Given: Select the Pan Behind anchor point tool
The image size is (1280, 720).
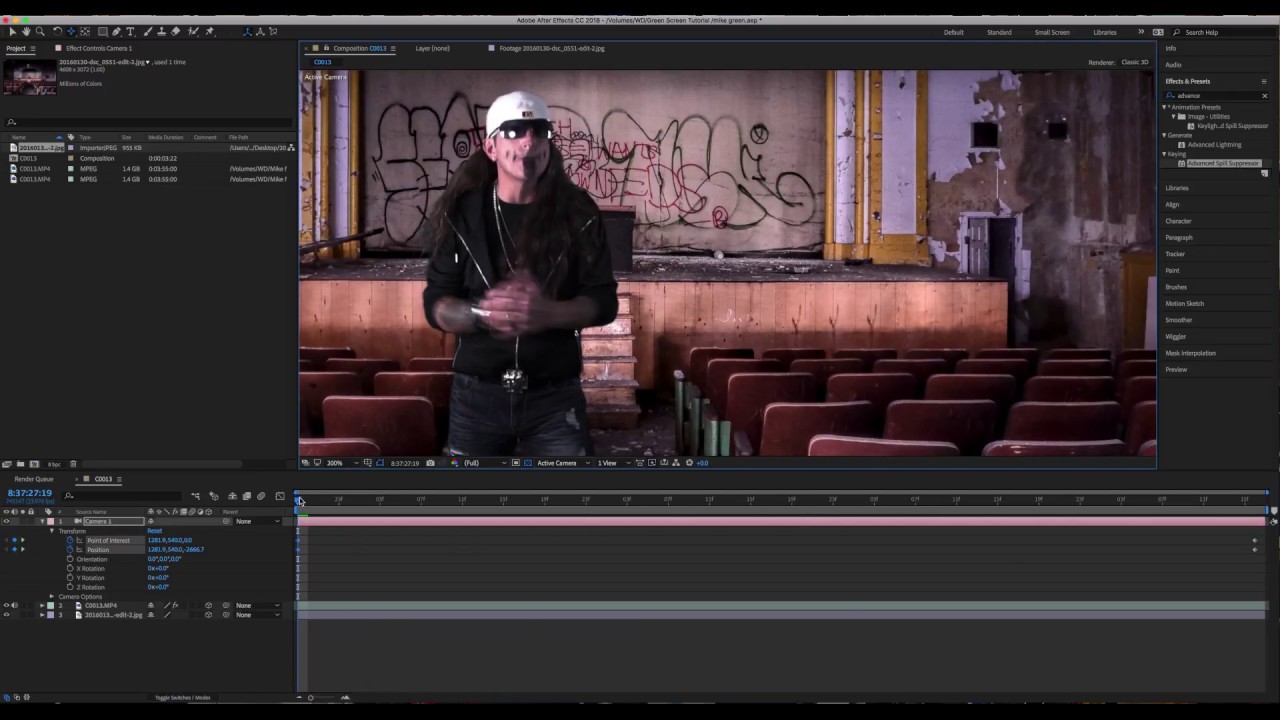Looking at the screenshot, I should [85, 32].
